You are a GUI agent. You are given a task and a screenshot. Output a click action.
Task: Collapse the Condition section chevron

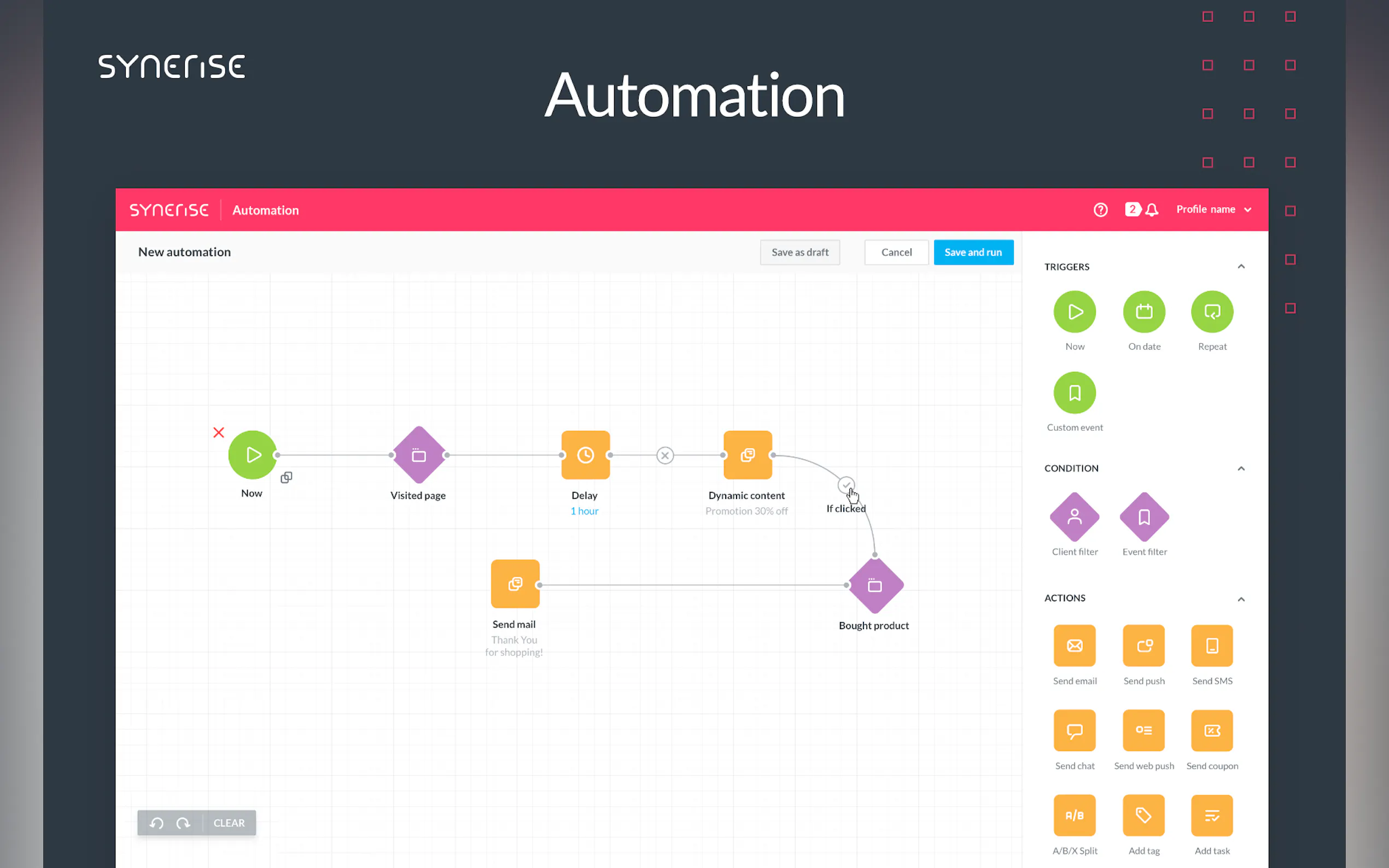click(1241, 468)
